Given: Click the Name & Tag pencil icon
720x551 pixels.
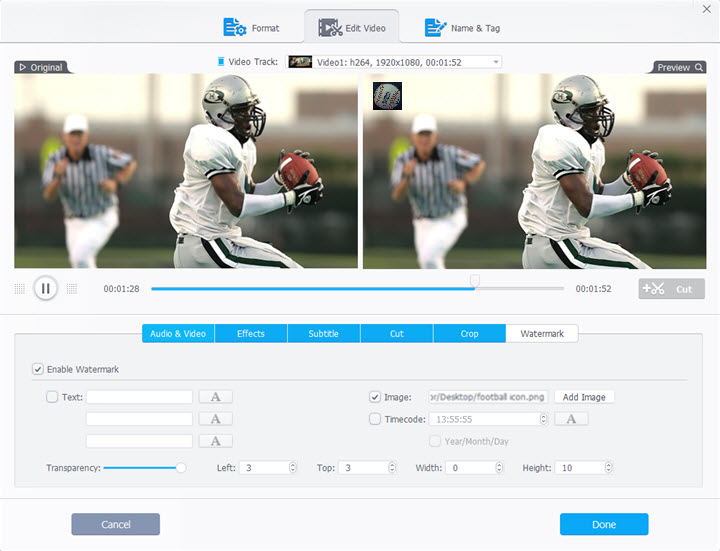Looking at the screenshot, I should click(x=435, y=28).
